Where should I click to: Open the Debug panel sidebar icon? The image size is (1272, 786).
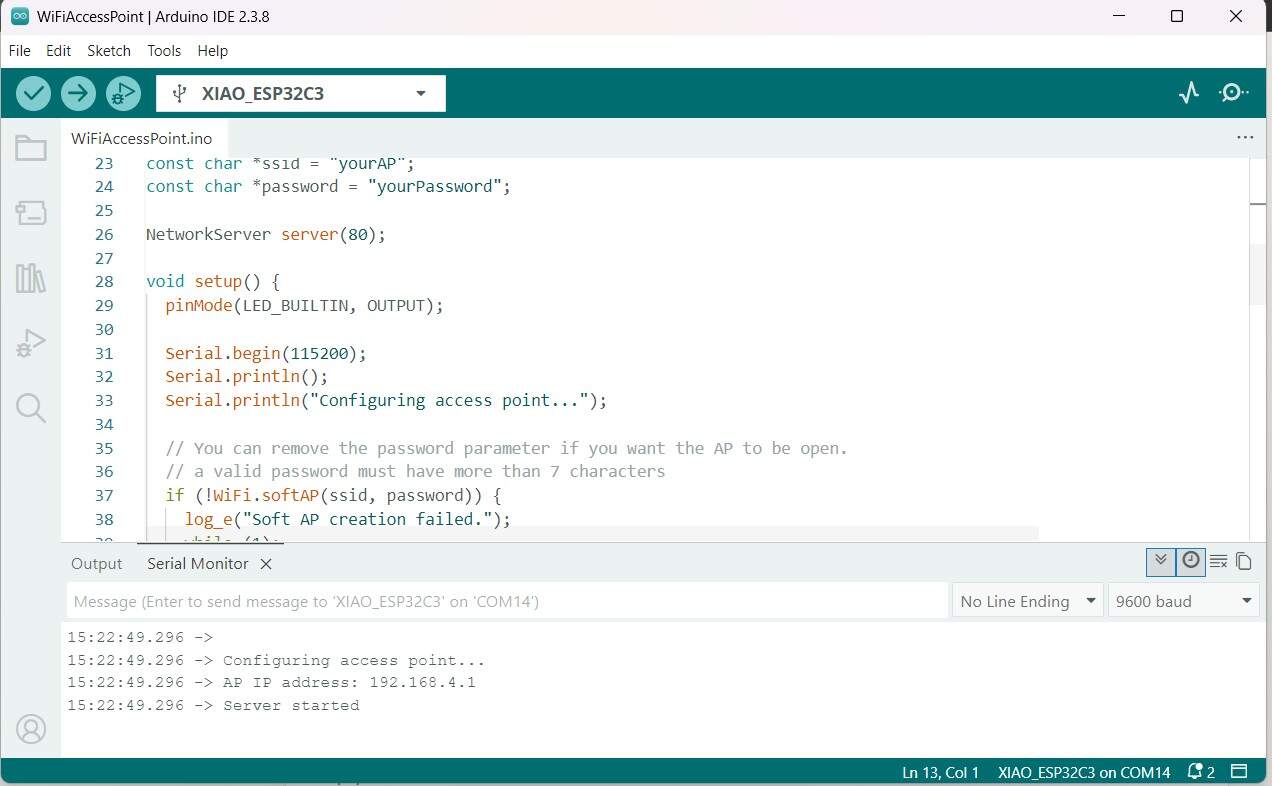pos(31,343)
